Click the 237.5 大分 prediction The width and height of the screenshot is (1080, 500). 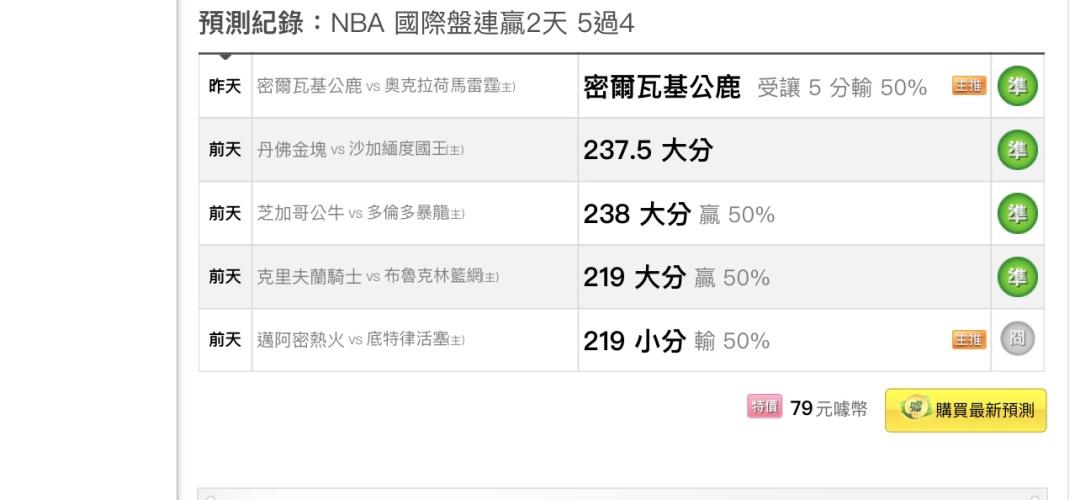648,150
